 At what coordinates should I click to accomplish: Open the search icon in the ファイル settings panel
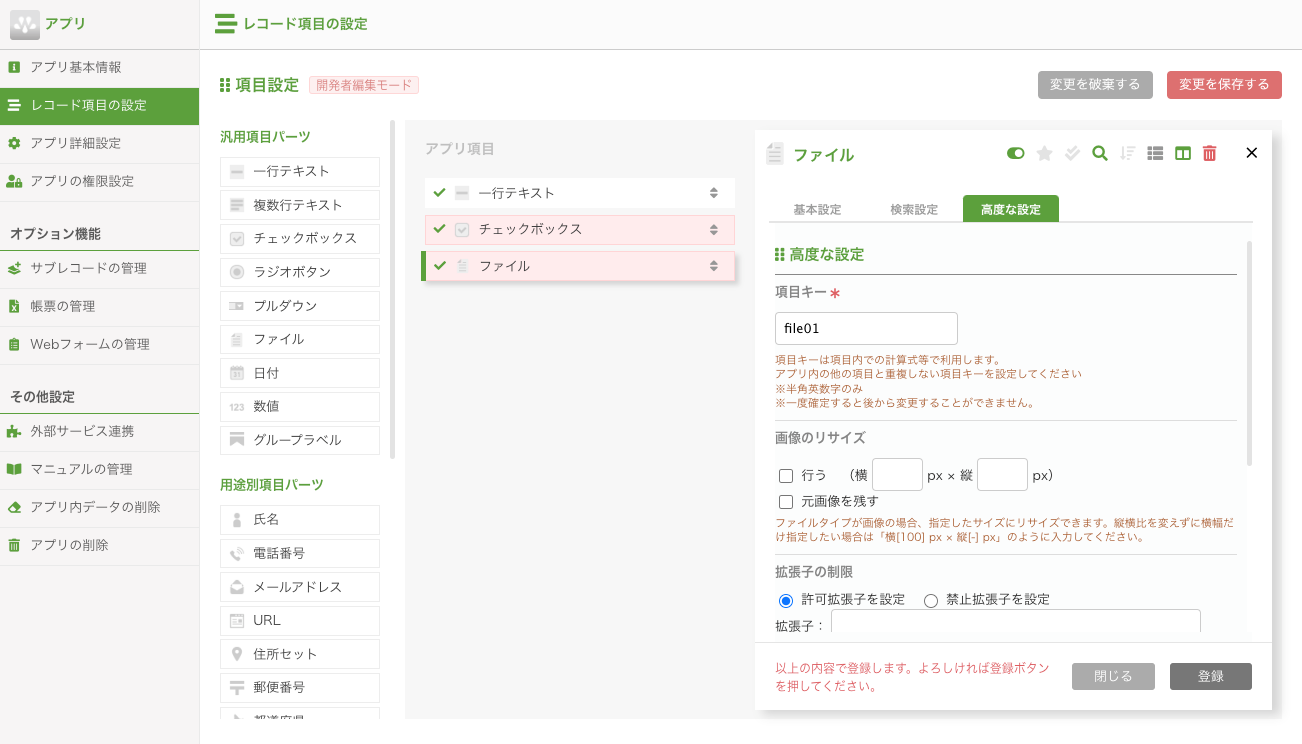click(x=1098, y=154)
